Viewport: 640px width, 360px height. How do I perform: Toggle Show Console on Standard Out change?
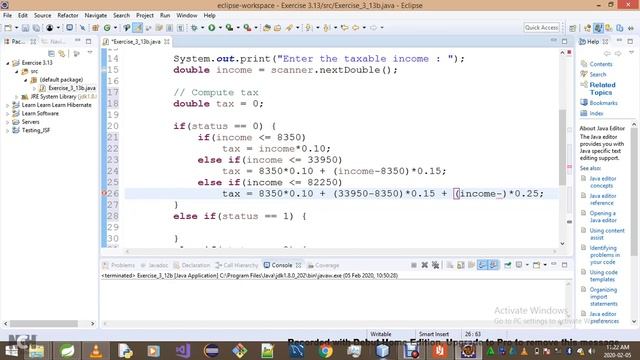482,265
